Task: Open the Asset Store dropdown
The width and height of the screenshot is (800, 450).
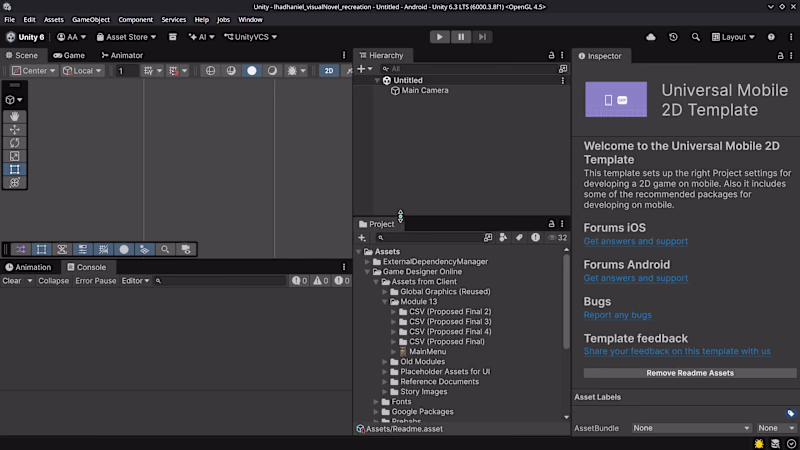Action: tap(126, 37)
